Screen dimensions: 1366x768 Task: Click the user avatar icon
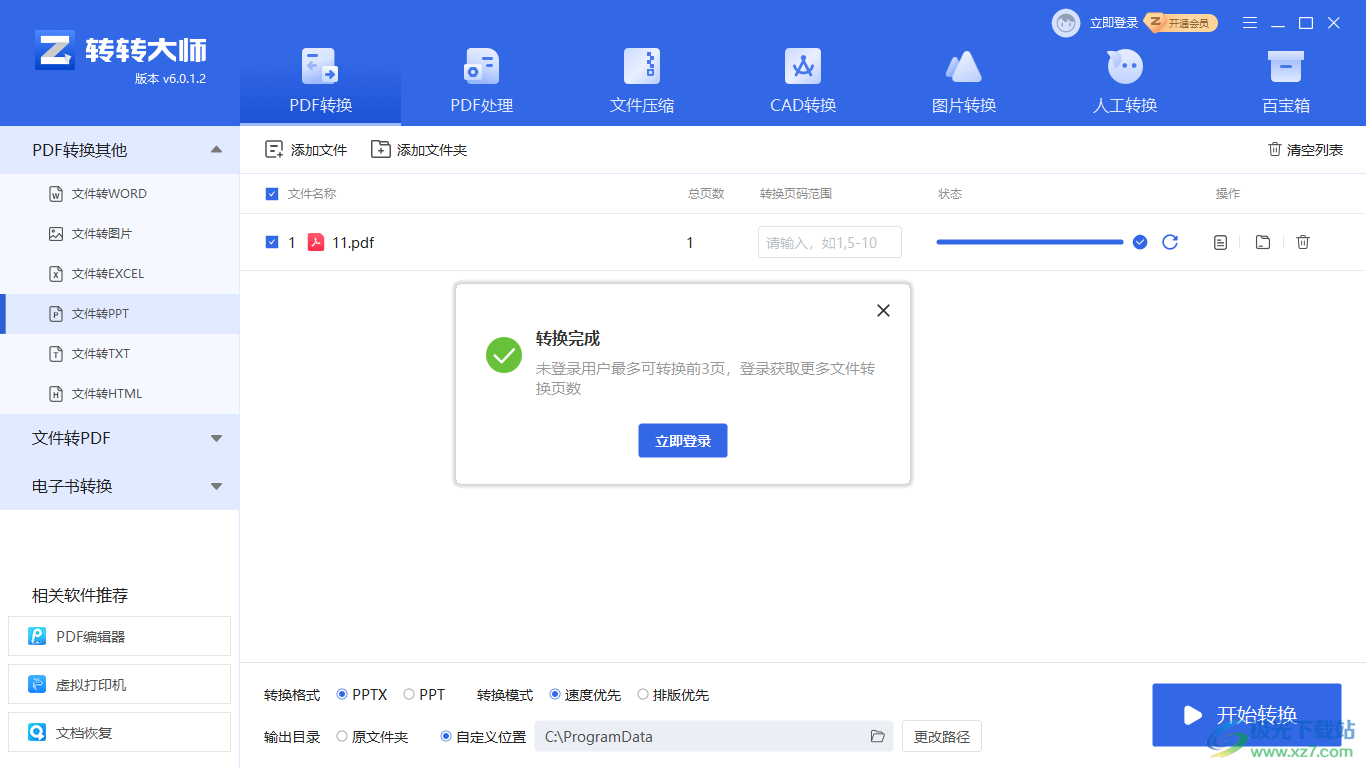[1066, 23]
